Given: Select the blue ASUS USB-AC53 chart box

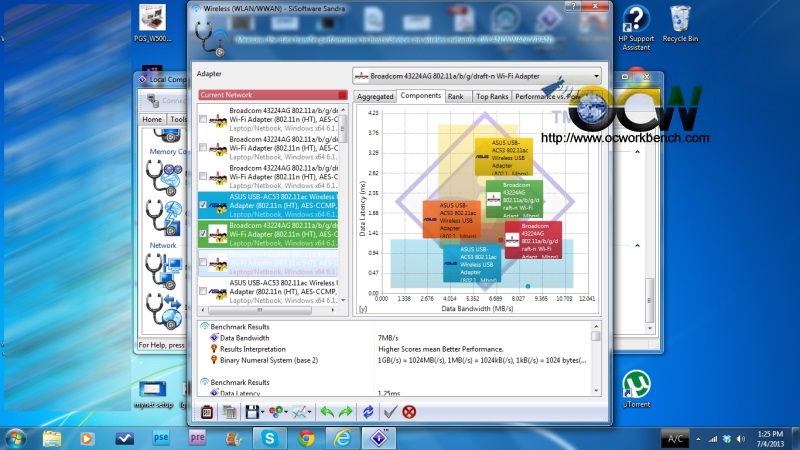Looking at the screenshot, I should click(x=472, y=263).
